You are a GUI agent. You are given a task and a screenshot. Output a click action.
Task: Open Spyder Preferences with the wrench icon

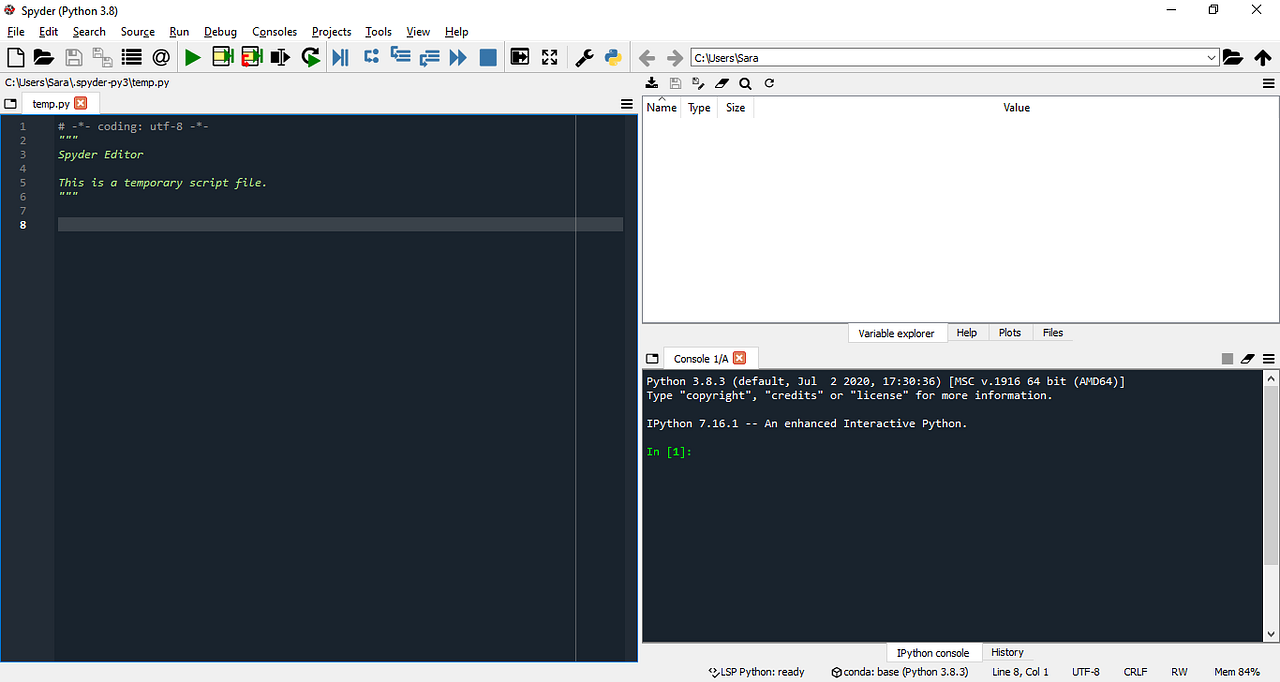[584, 57]
